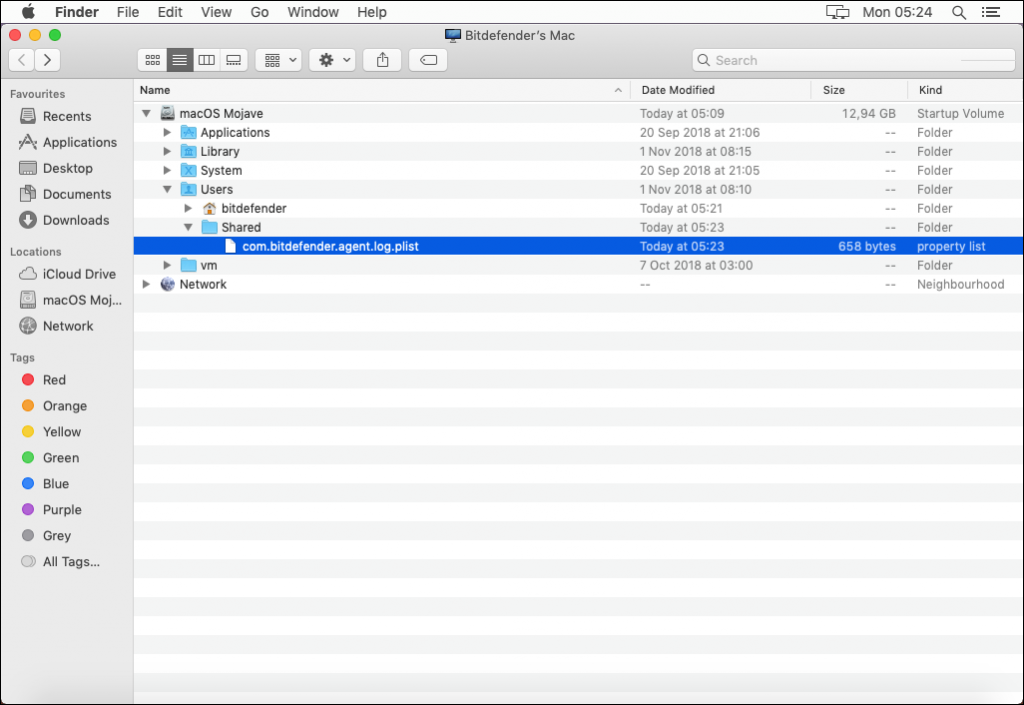Expand the Network row in the list

146,284
